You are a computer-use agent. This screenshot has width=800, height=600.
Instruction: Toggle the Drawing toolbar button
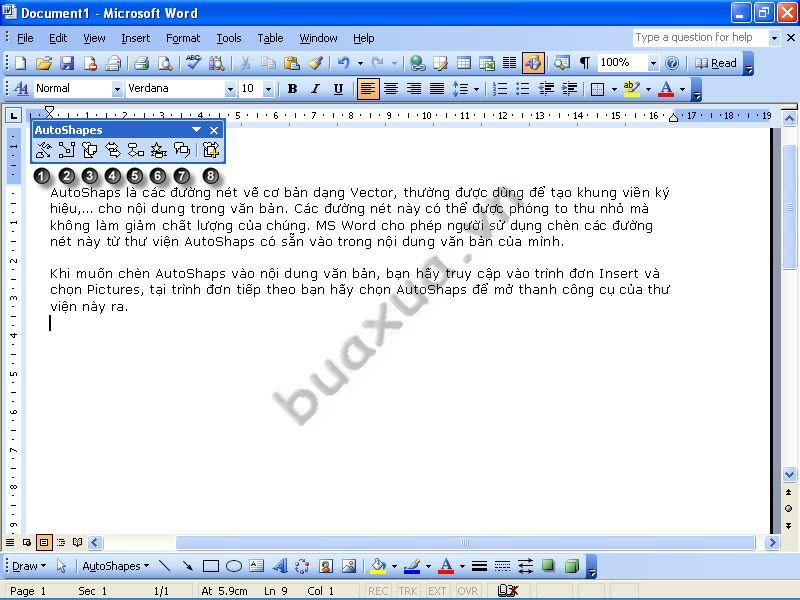533,63
